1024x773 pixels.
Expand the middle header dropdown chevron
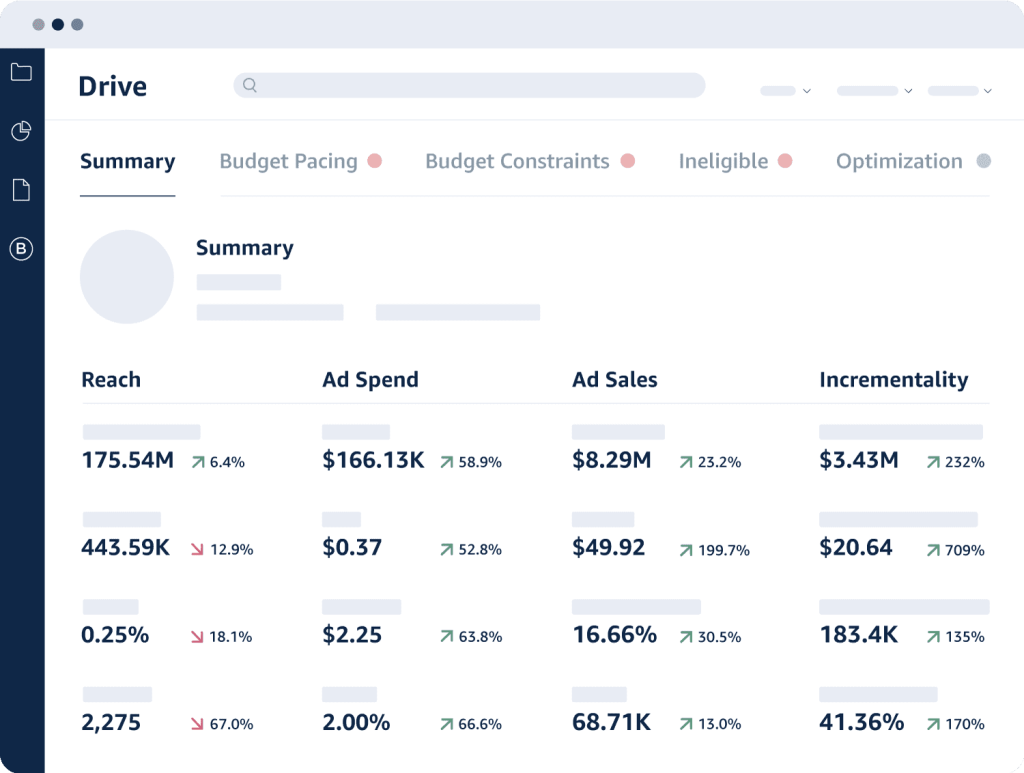[x=908, y=91]
